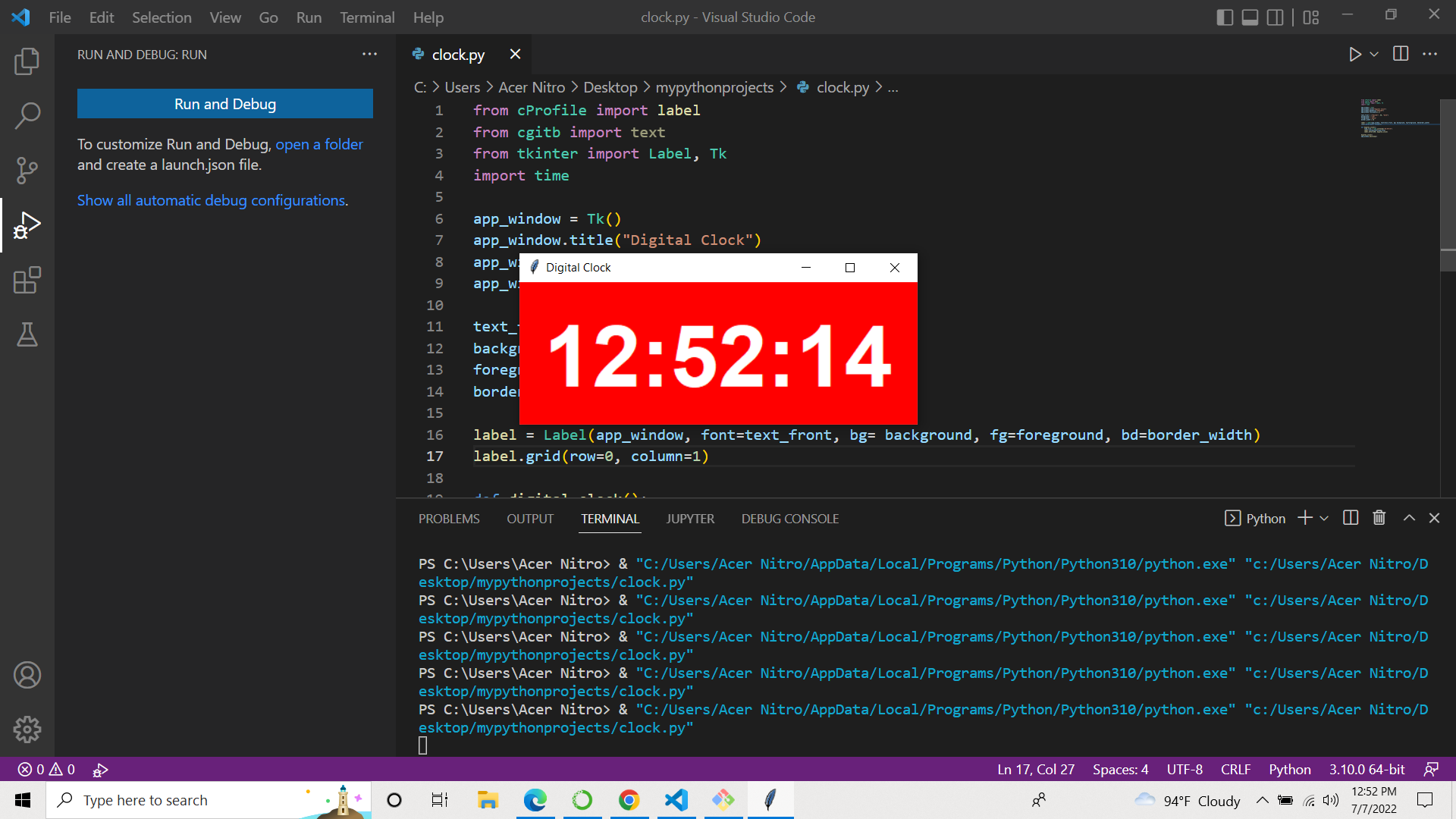The width and height of the screenshot is (1456, 819).
Task: Open File Explorer from the taskbar
Action: [x=488, y=800]
